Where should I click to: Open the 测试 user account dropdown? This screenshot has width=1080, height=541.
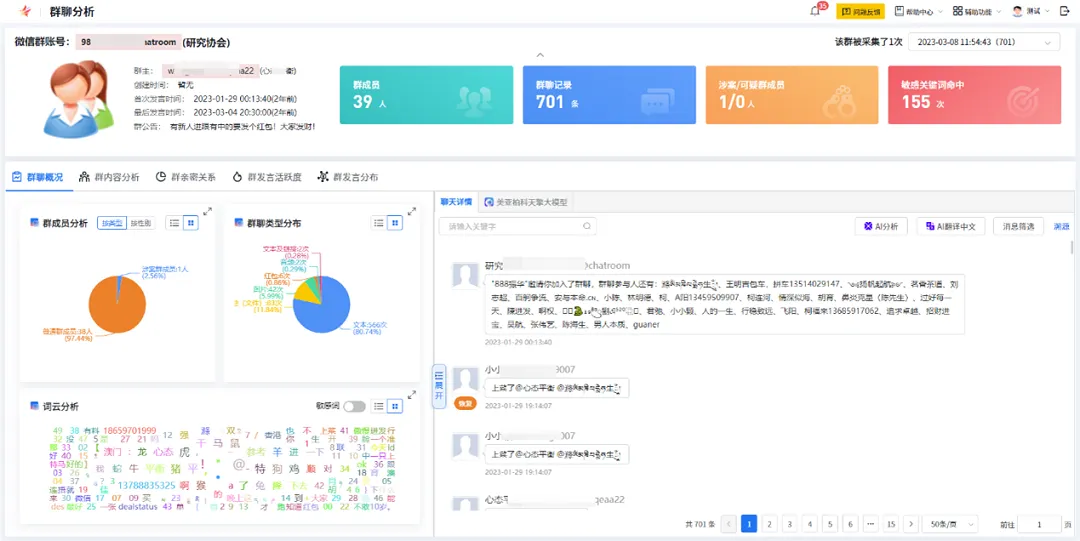point(1030,11)
